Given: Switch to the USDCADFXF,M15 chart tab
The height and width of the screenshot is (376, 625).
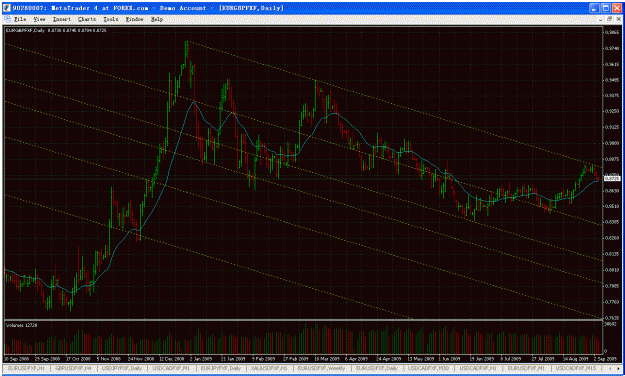Looking at the screenshot, I should point(576,368).
